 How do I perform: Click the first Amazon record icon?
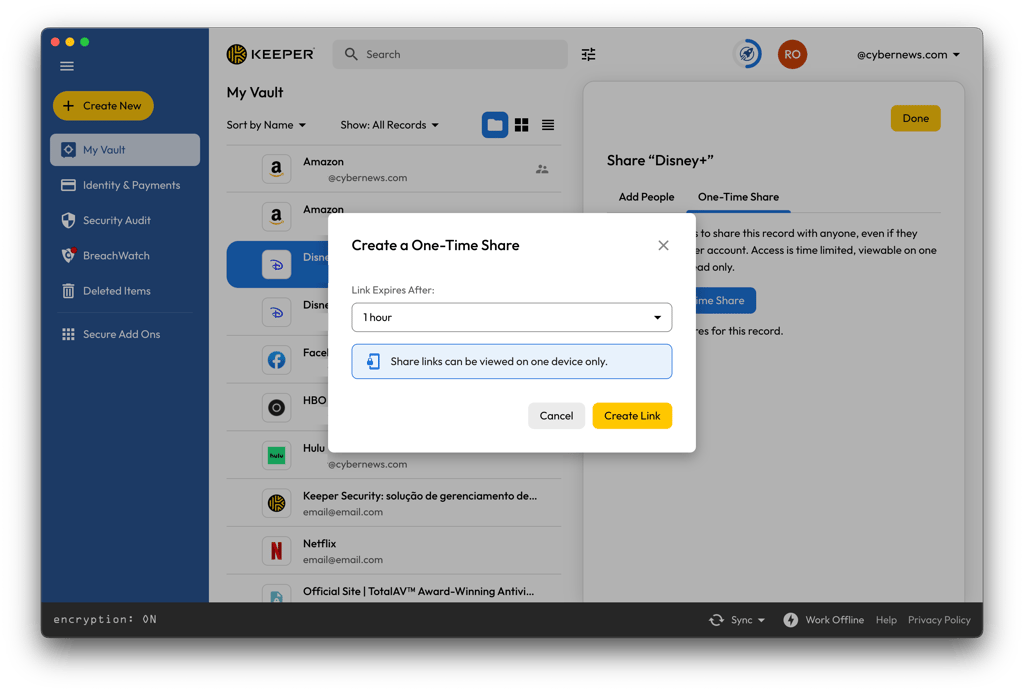(x=276, y=169)
